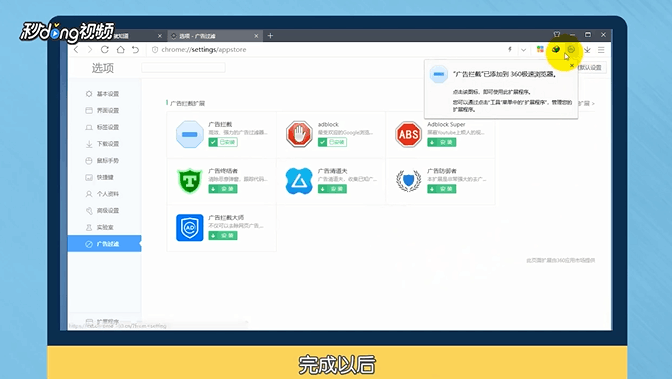Click the 广告拦截 extension title
Screen dimensions: 672x379
click(220, 124)
